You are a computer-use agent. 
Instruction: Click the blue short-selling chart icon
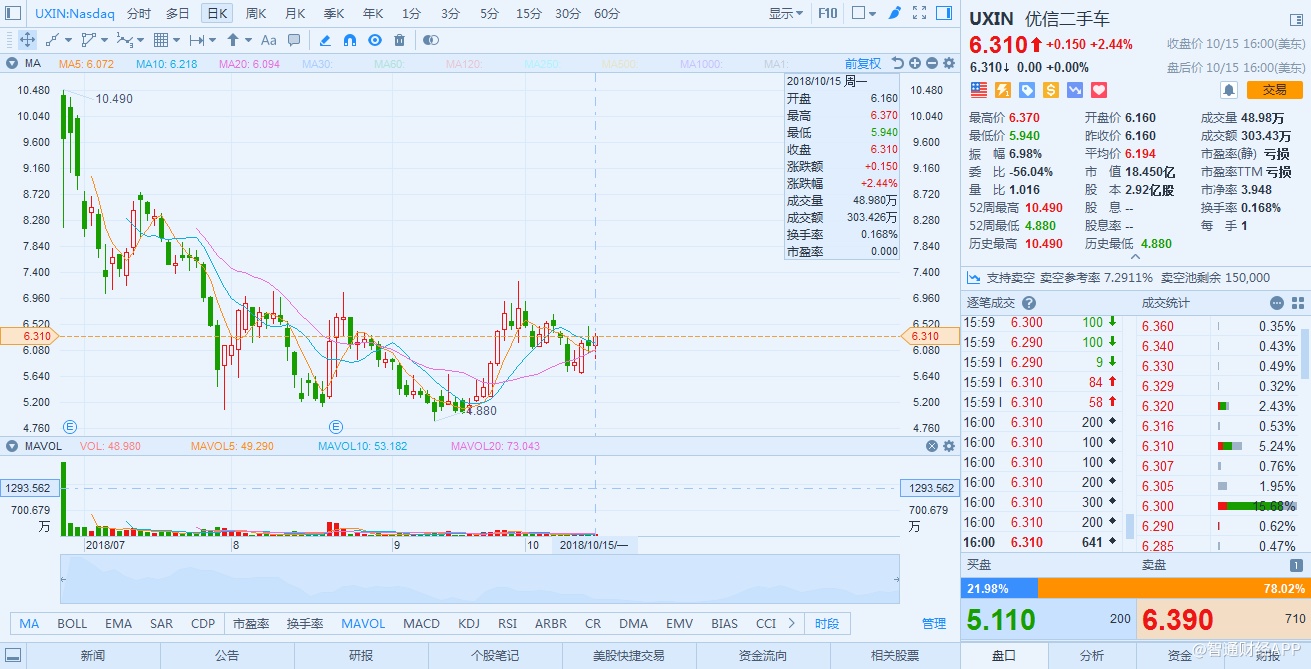(x=1075, y=90)
